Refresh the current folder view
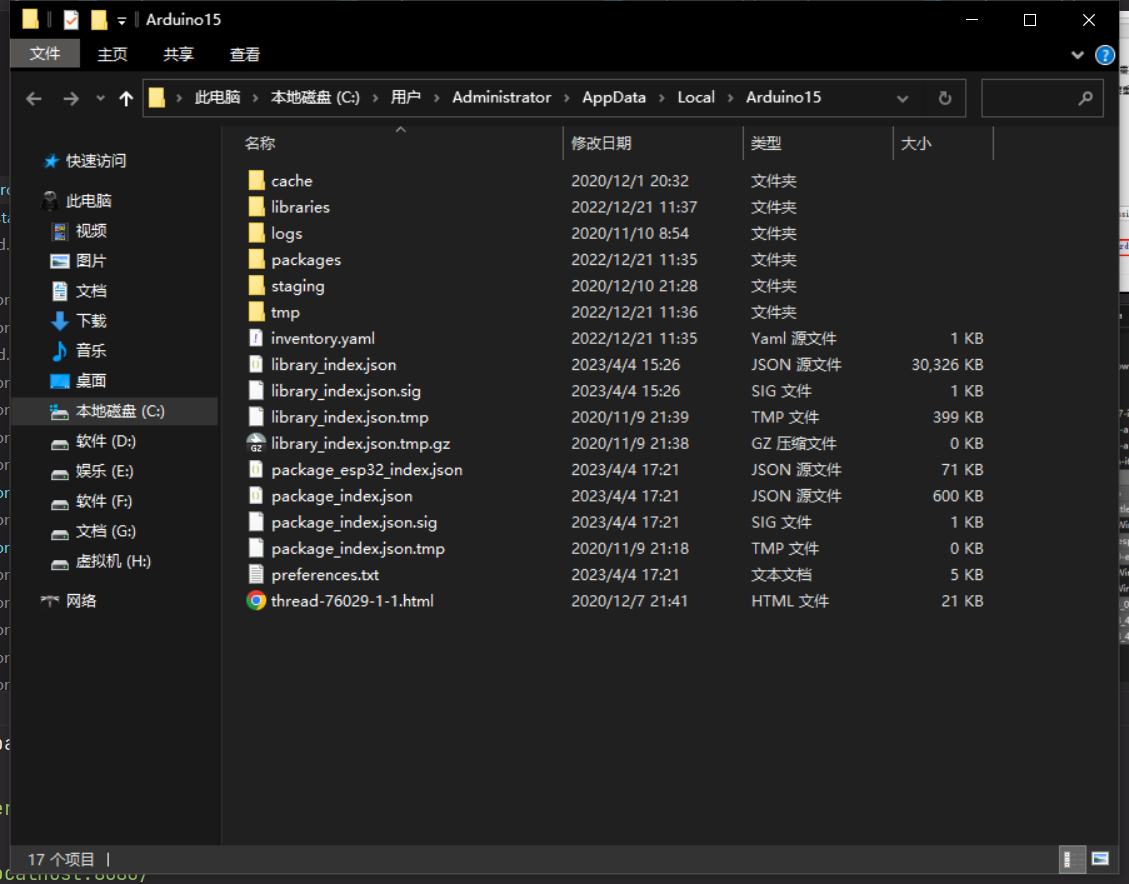1129x884 pixels. point(944,98)
